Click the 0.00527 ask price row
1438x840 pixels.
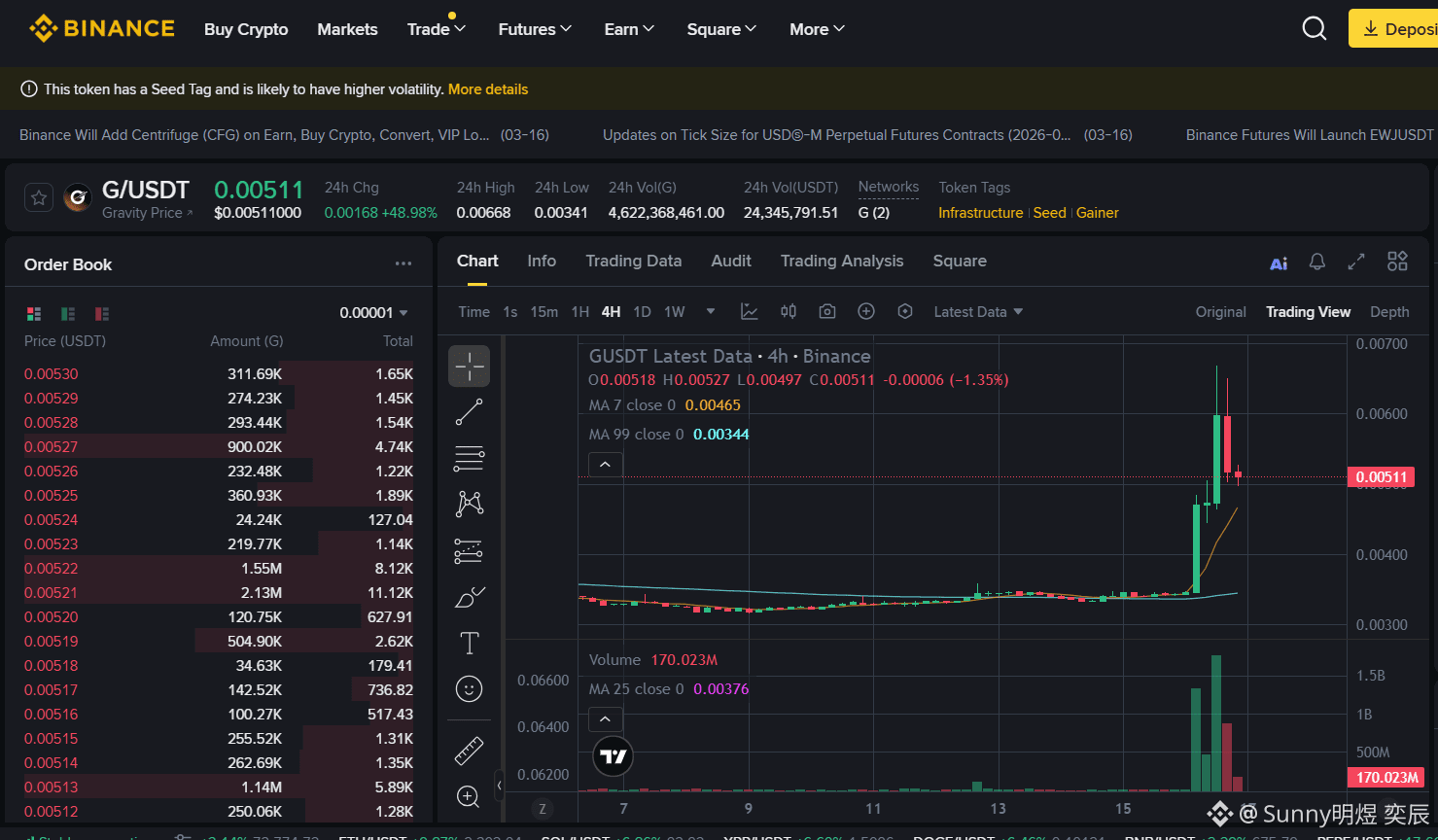click(x=219, y=447)
